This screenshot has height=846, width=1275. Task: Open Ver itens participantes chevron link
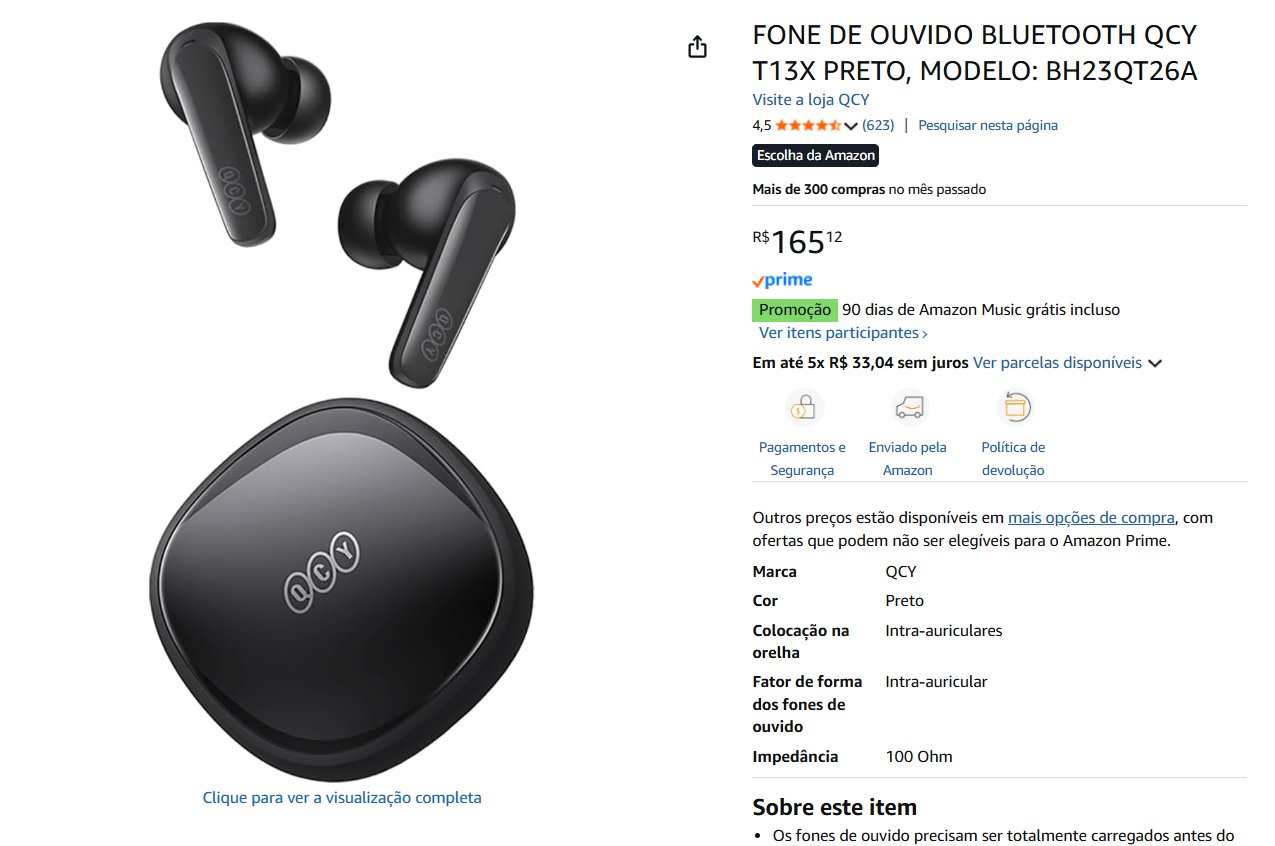pos(843,333)
